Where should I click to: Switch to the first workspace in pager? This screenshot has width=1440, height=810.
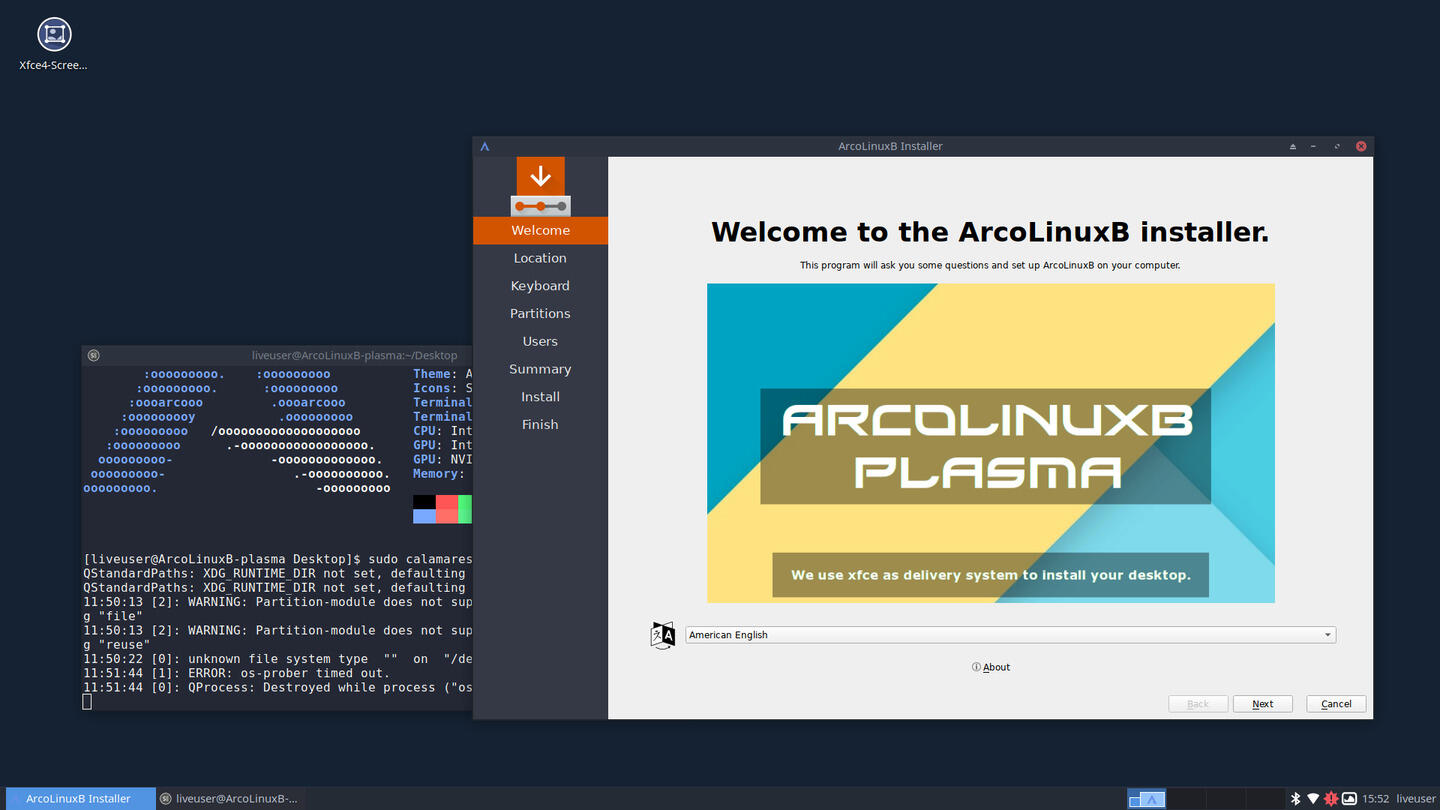1147,799
